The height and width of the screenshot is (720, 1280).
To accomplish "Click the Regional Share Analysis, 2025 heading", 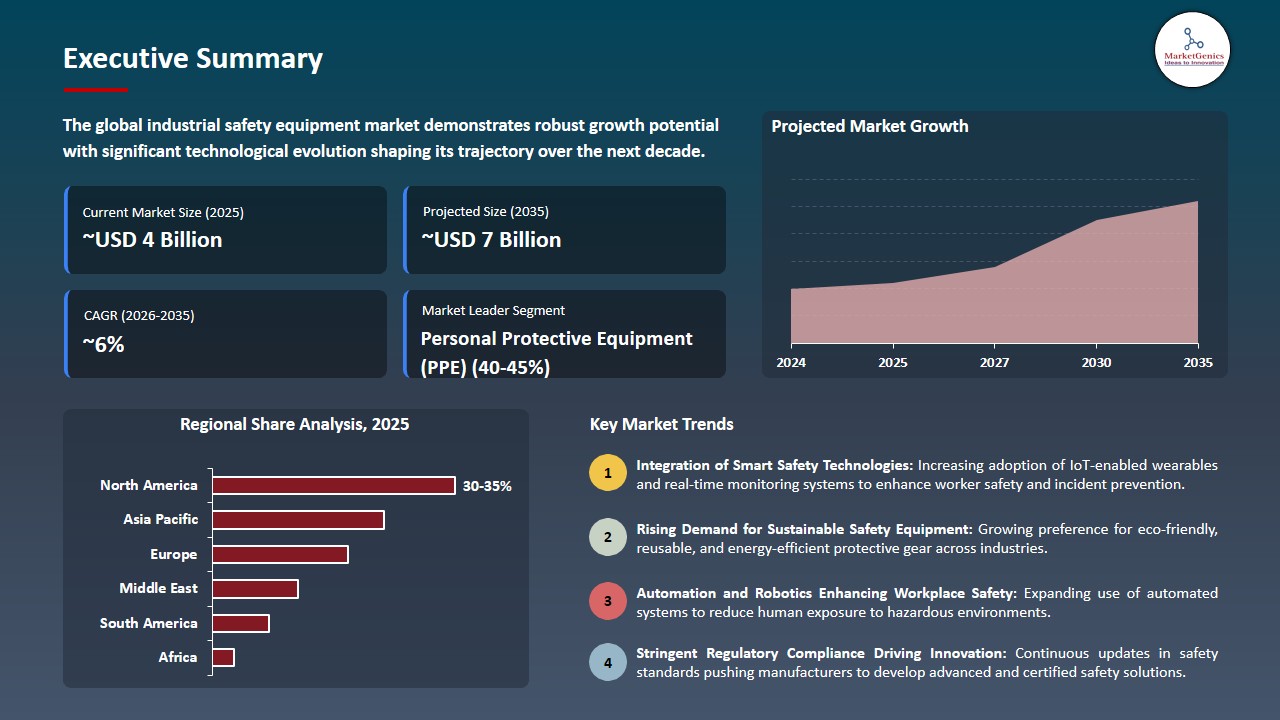I will click(294, 424).
